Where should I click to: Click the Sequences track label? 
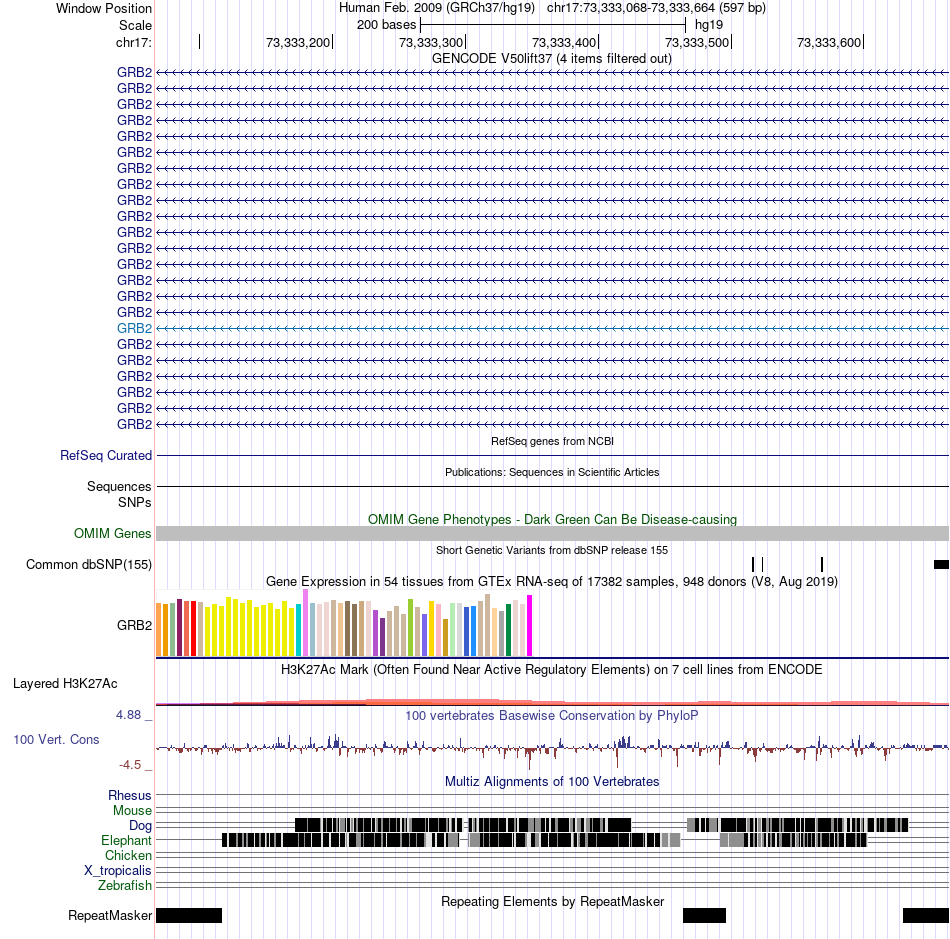click(119, 486)
